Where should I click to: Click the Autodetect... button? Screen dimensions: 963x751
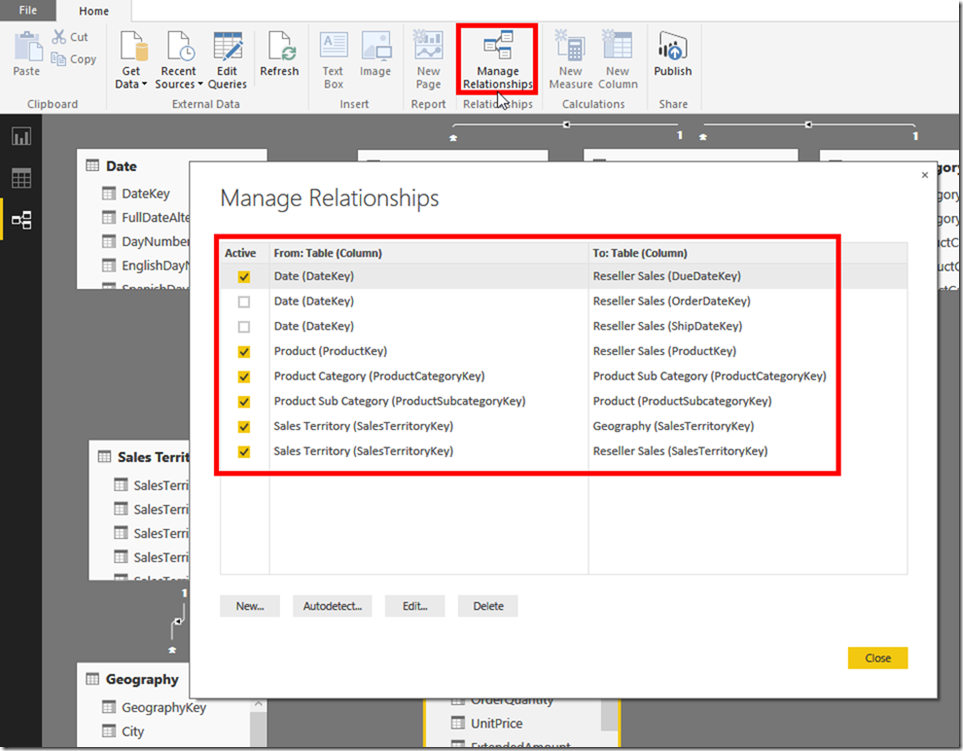[332, 606]
